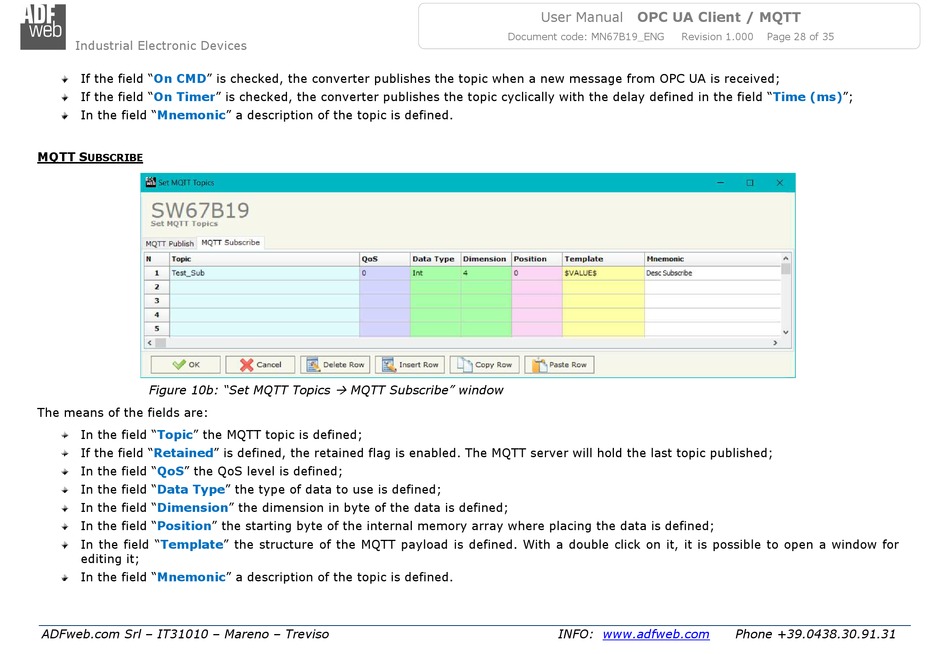Click 'Document code: MN67B19_ENG' in the header

pyautogui.click(x=586, y=36)
